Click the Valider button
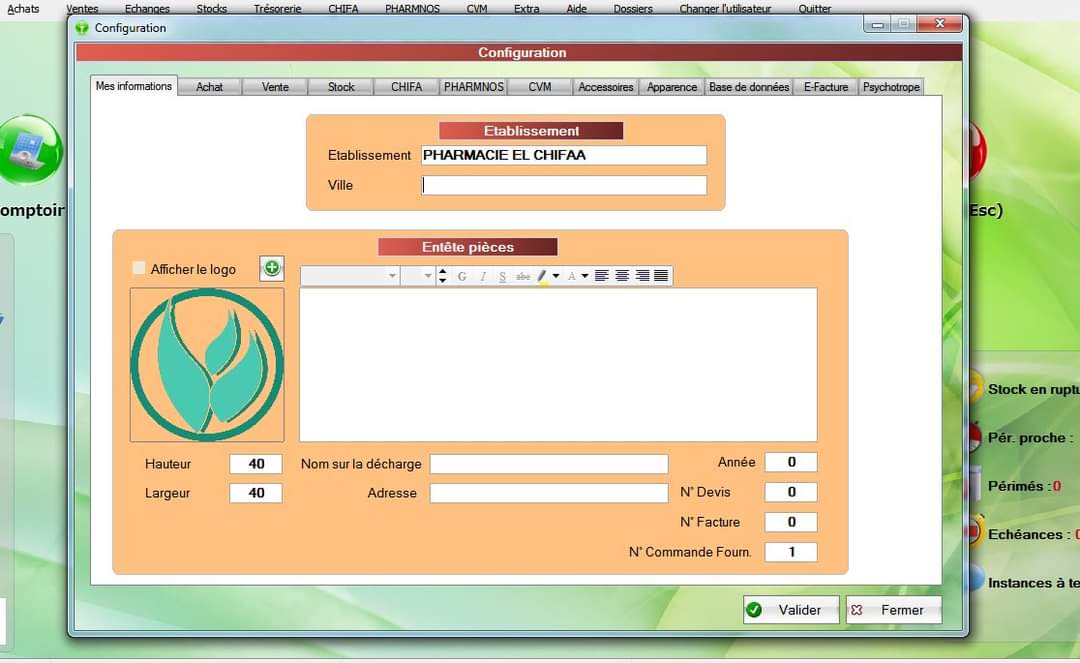This screenshot has height=663, width=1080. coord(791,610)
